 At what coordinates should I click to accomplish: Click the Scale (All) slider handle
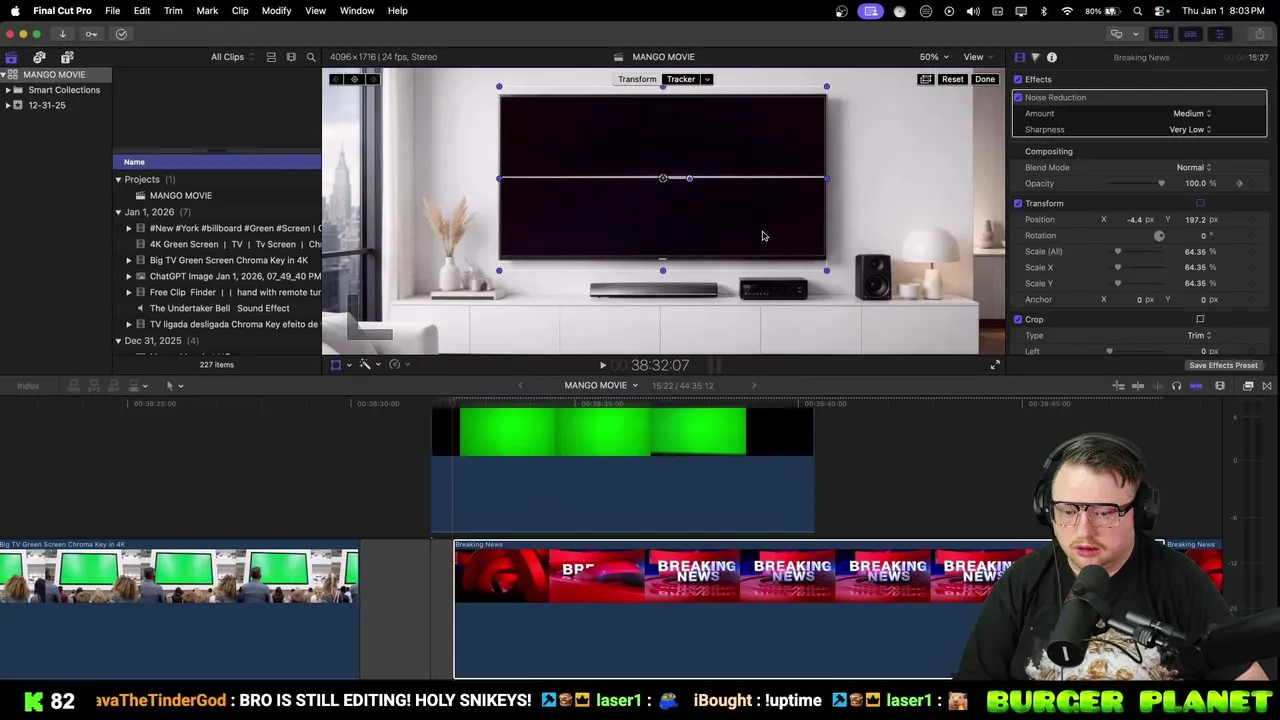pyautogui.click(x=1118, y=251)
